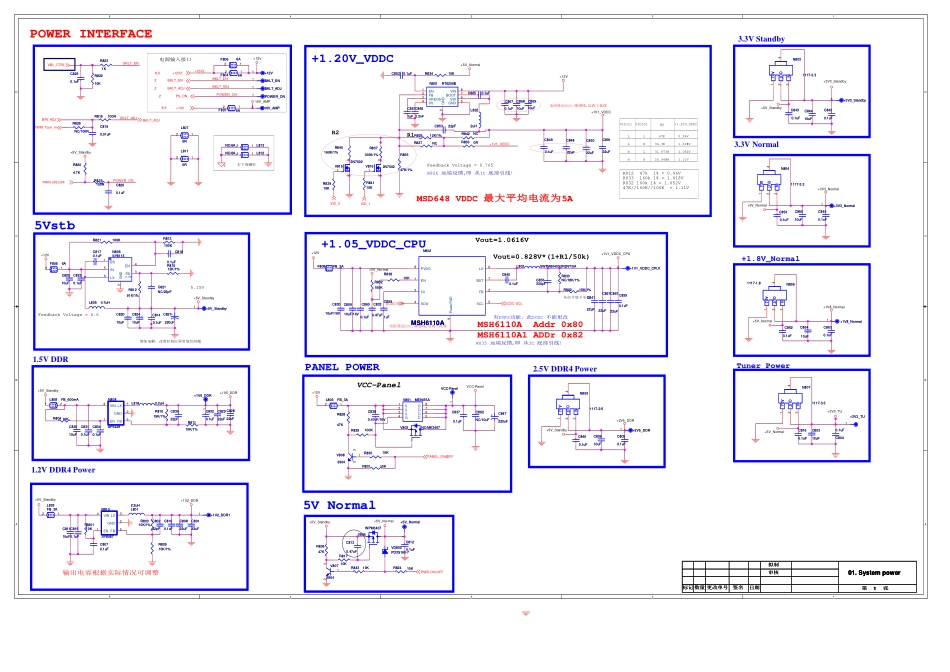This screenshot has height=672, width=950.
Task: Select the regulator symbol in Tuner Power
Action: 792,399
